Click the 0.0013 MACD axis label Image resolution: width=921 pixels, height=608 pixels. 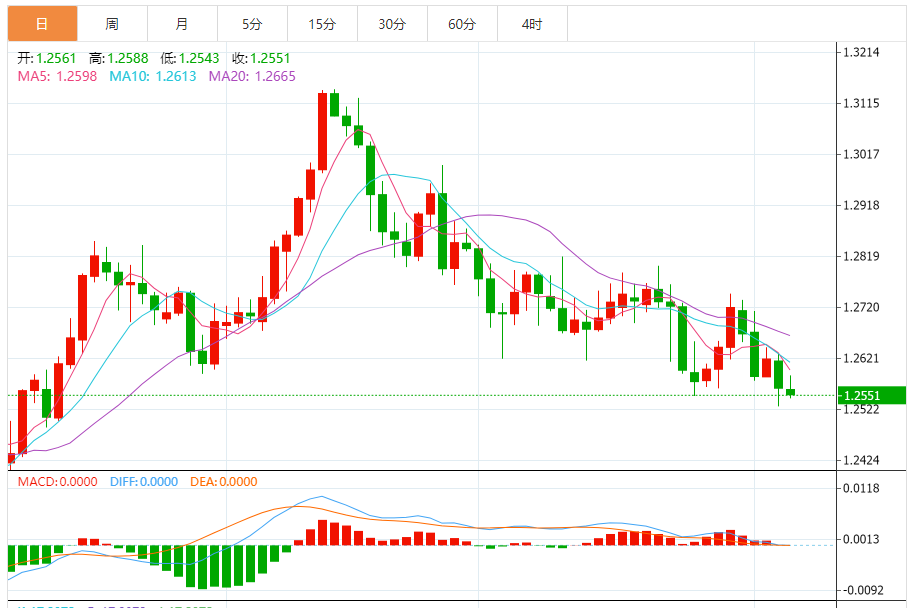[861, 539]
